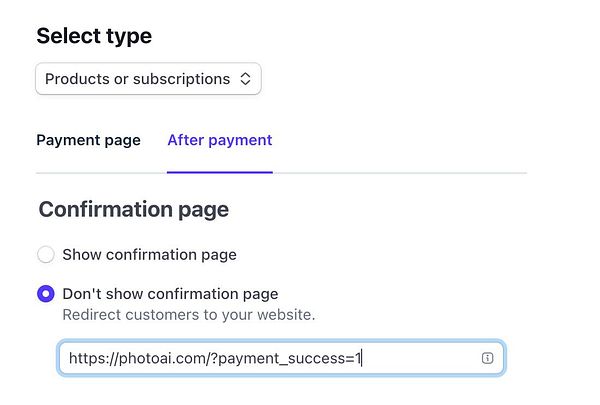Image resolution: width=600 pixels, height=405 pixels.
Task: Select the Don't show confirmation page radio
Action: click(x=46, y=294)
